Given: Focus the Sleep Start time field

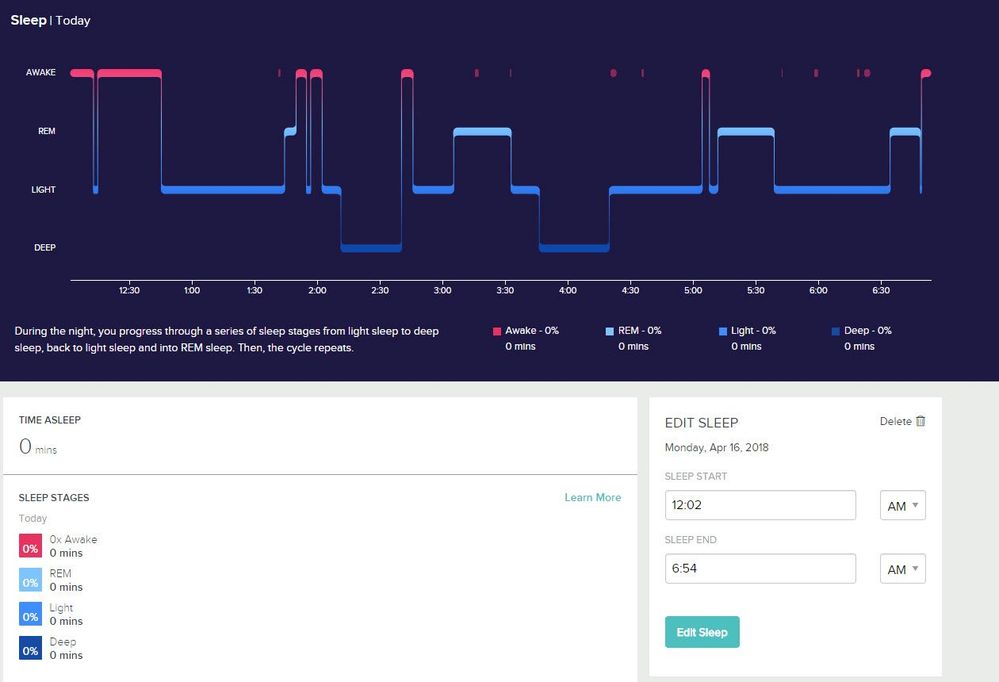Looking at the screenshot, I should pos(760,506).
